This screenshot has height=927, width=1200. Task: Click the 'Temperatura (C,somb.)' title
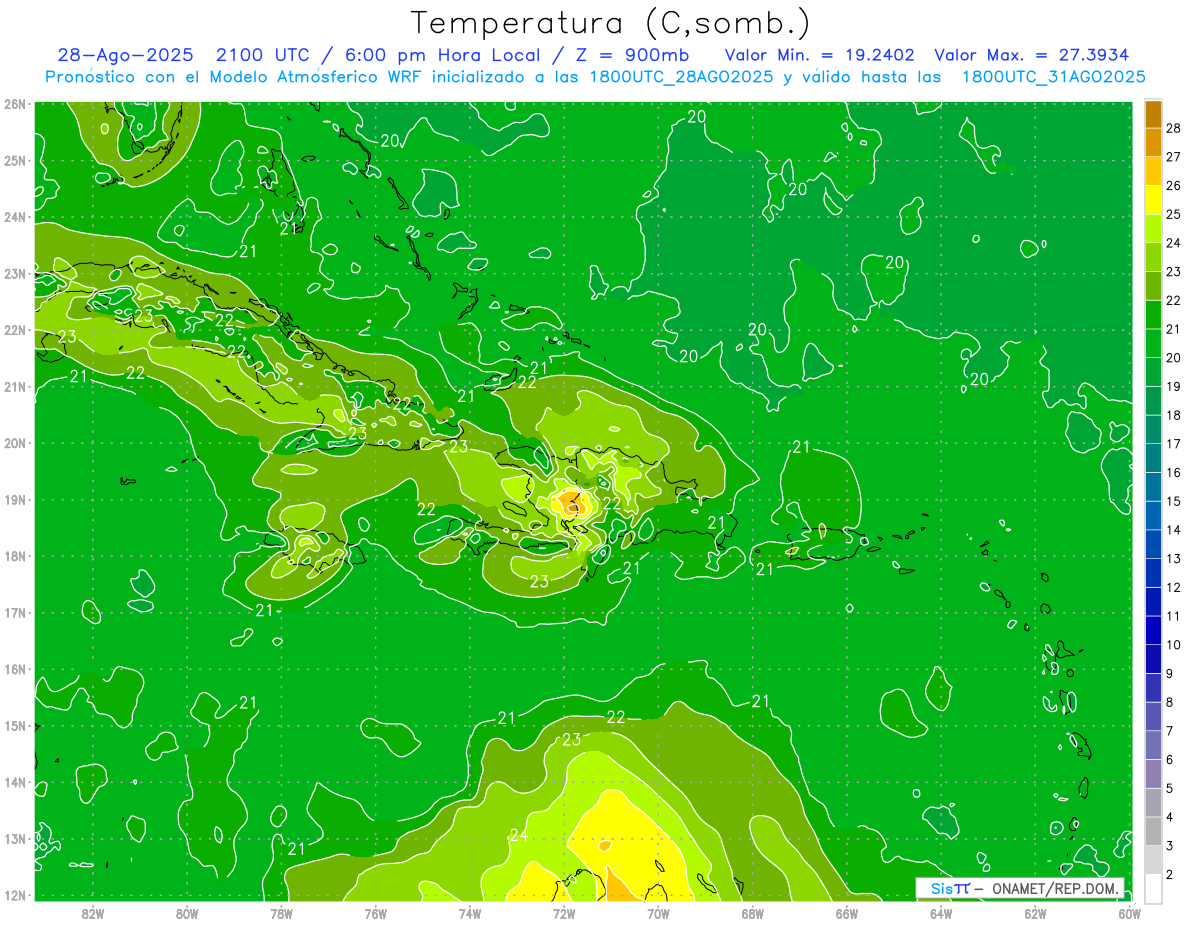point(610,23)
